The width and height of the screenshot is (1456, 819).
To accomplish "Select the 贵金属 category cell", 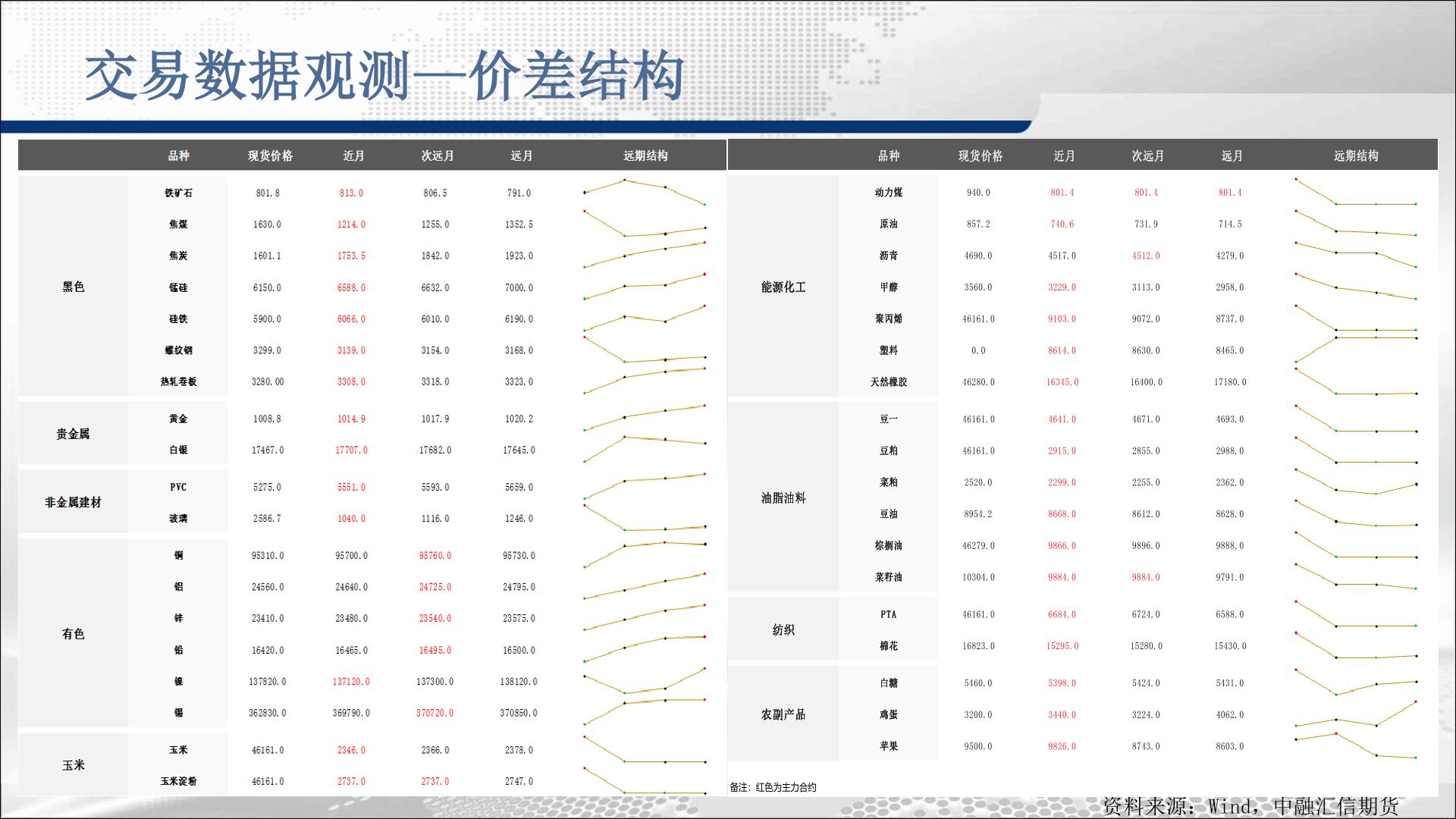I will 74,434.
